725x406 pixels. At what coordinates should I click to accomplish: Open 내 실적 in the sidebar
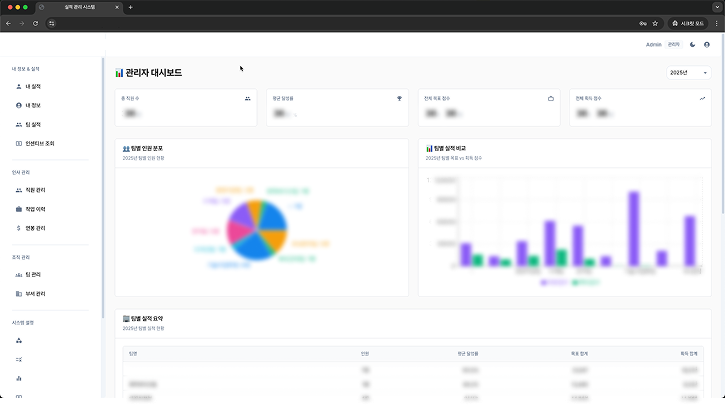click(x=31, y=87)
